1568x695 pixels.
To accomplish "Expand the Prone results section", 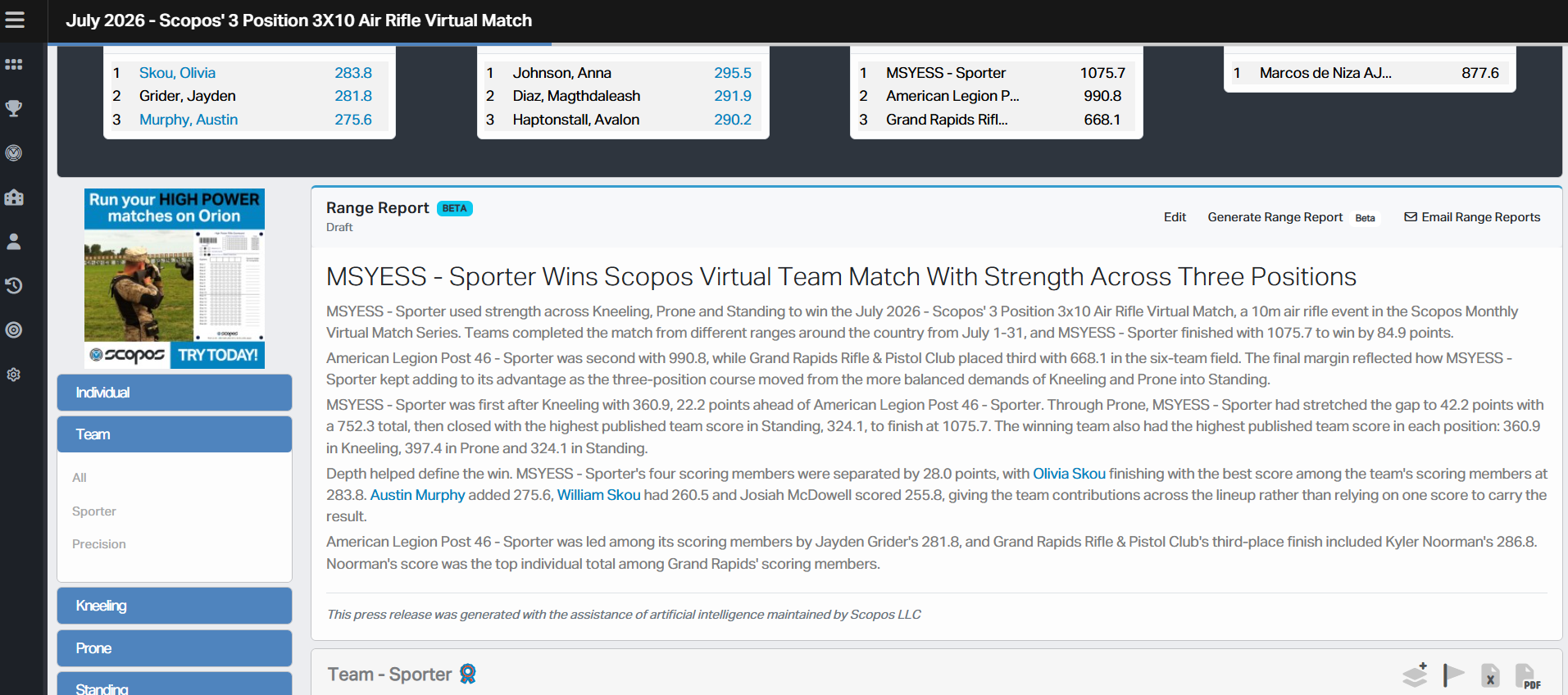I will point(175,648).
